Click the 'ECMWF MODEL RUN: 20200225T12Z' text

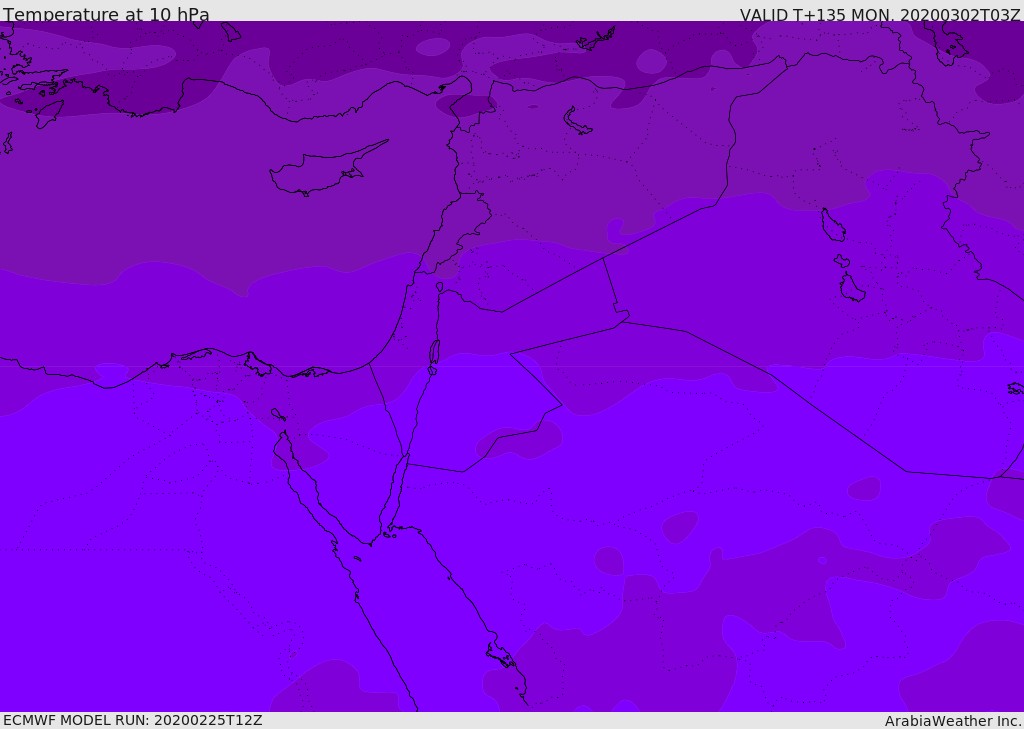(x=133, y=720)
